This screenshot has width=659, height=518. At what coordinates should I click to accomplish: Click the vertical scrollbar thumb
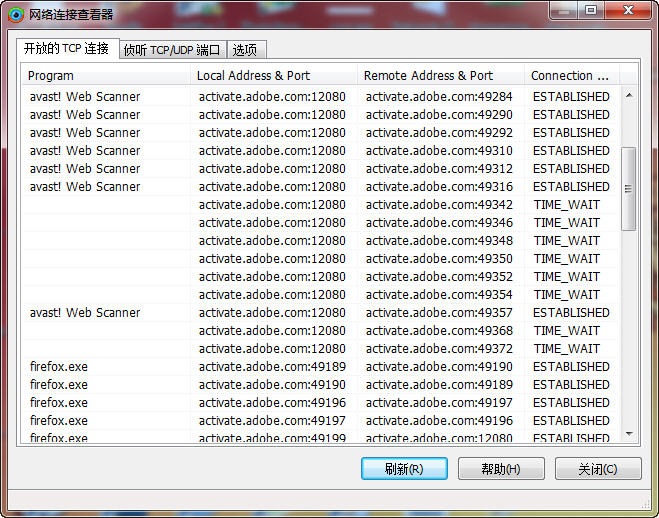tap(629, 189)
